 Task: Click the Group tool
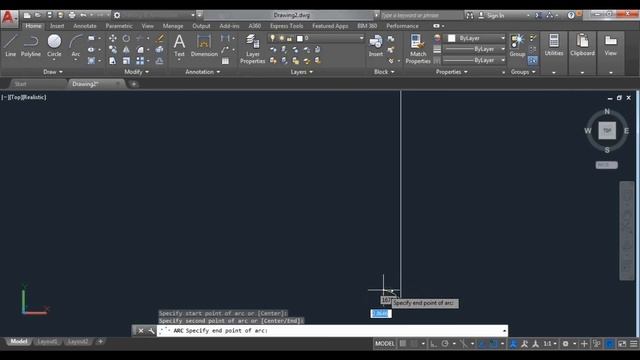click(x=517, y=45)
